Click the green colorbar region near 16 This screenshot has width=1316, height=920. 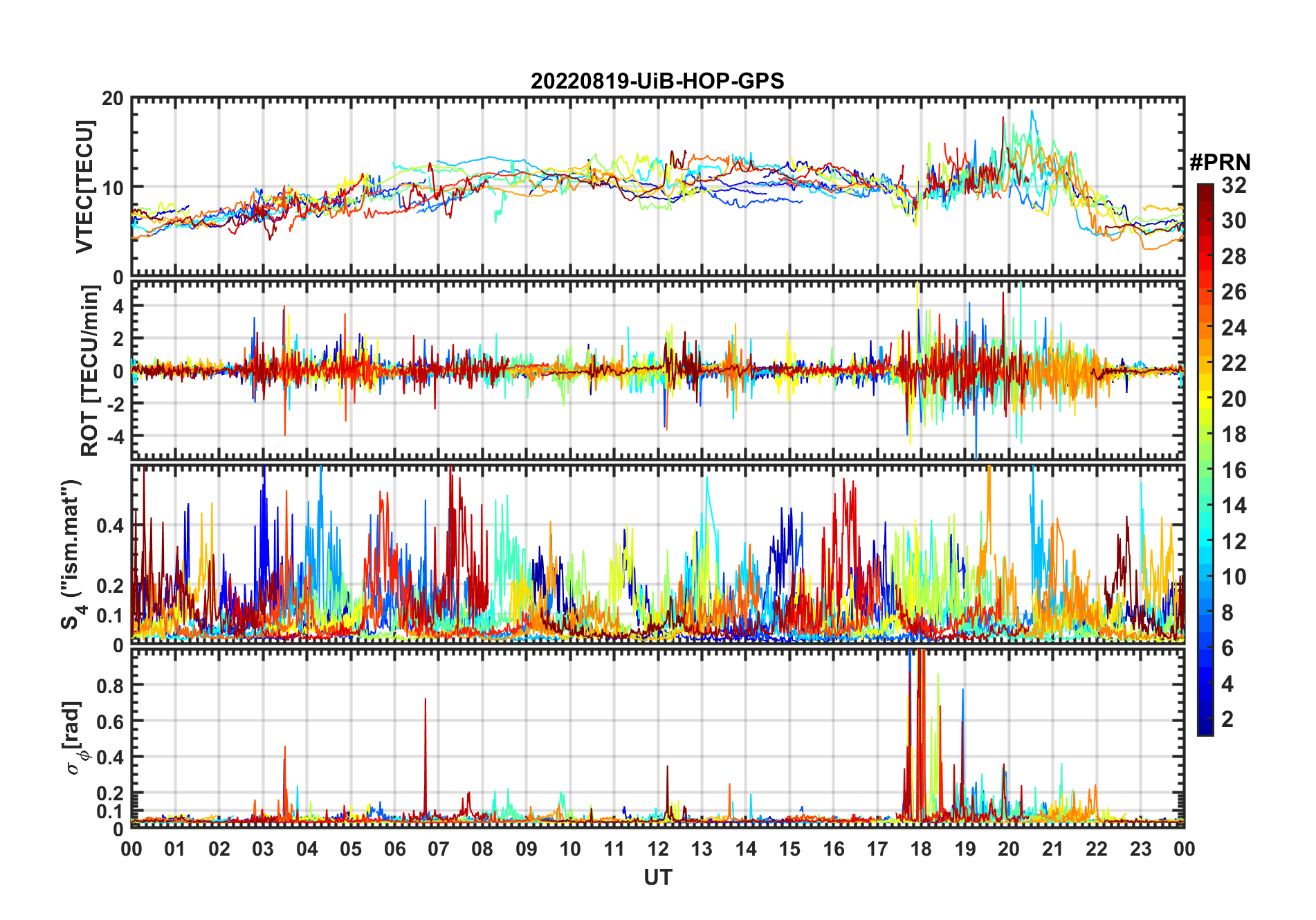pyautogui.click(x=1205, y=470)
